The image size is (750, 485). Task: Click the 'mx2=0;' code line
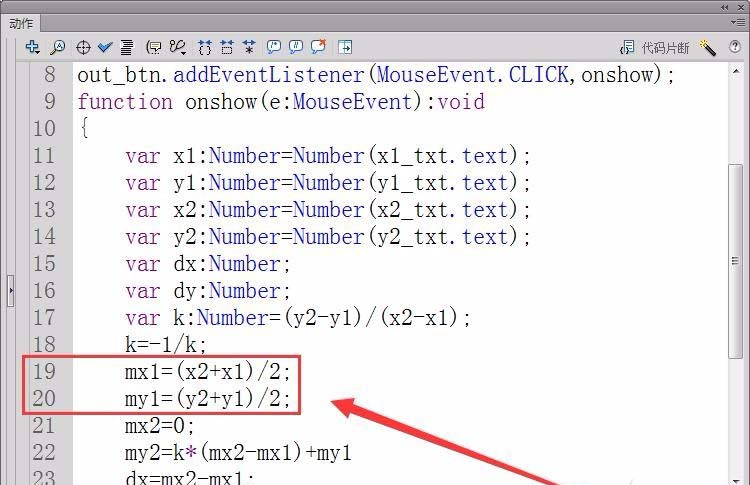pos(159,426)
